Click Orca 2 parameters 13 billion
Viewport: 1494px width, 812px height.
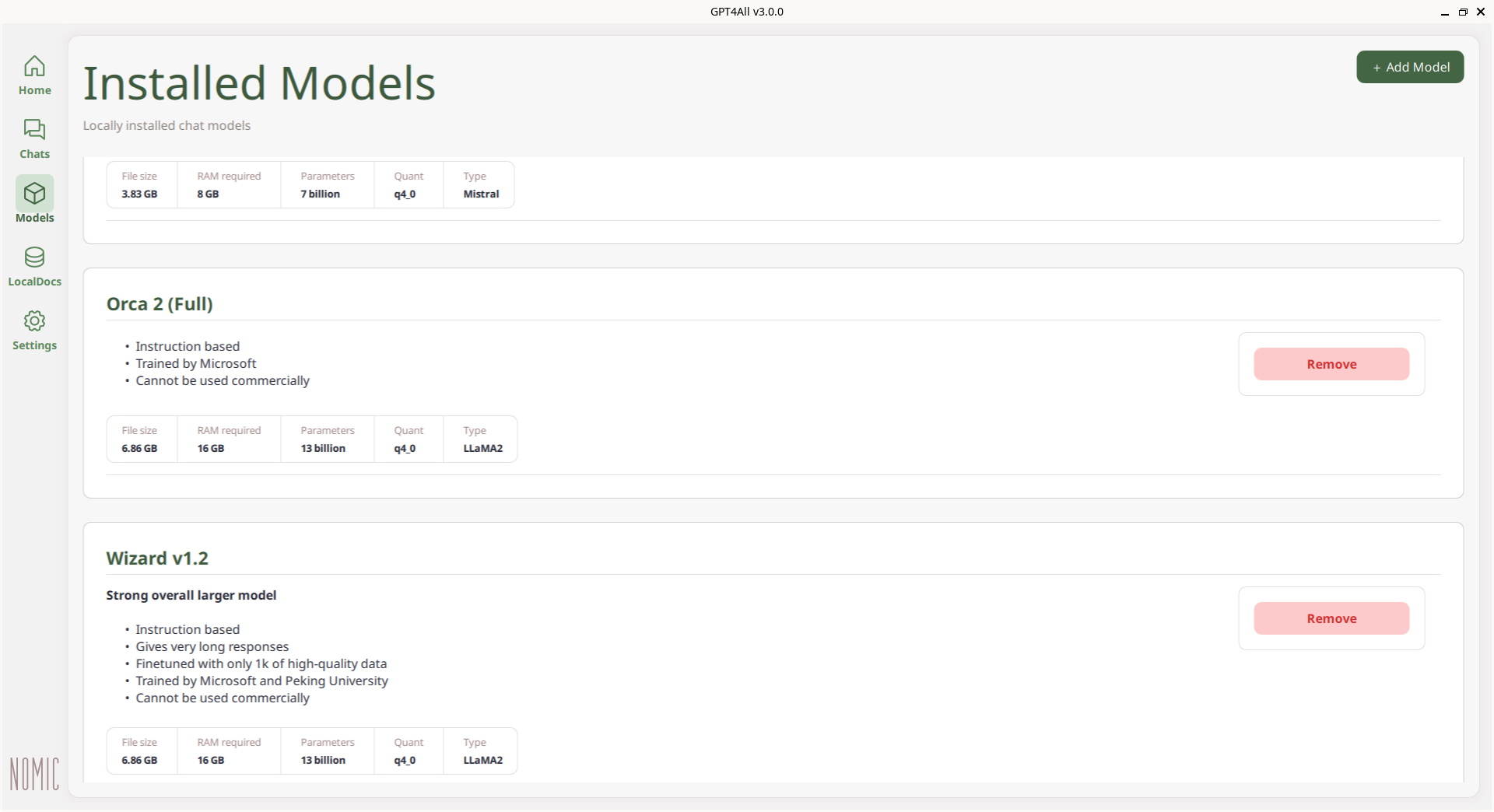(323, 448)
